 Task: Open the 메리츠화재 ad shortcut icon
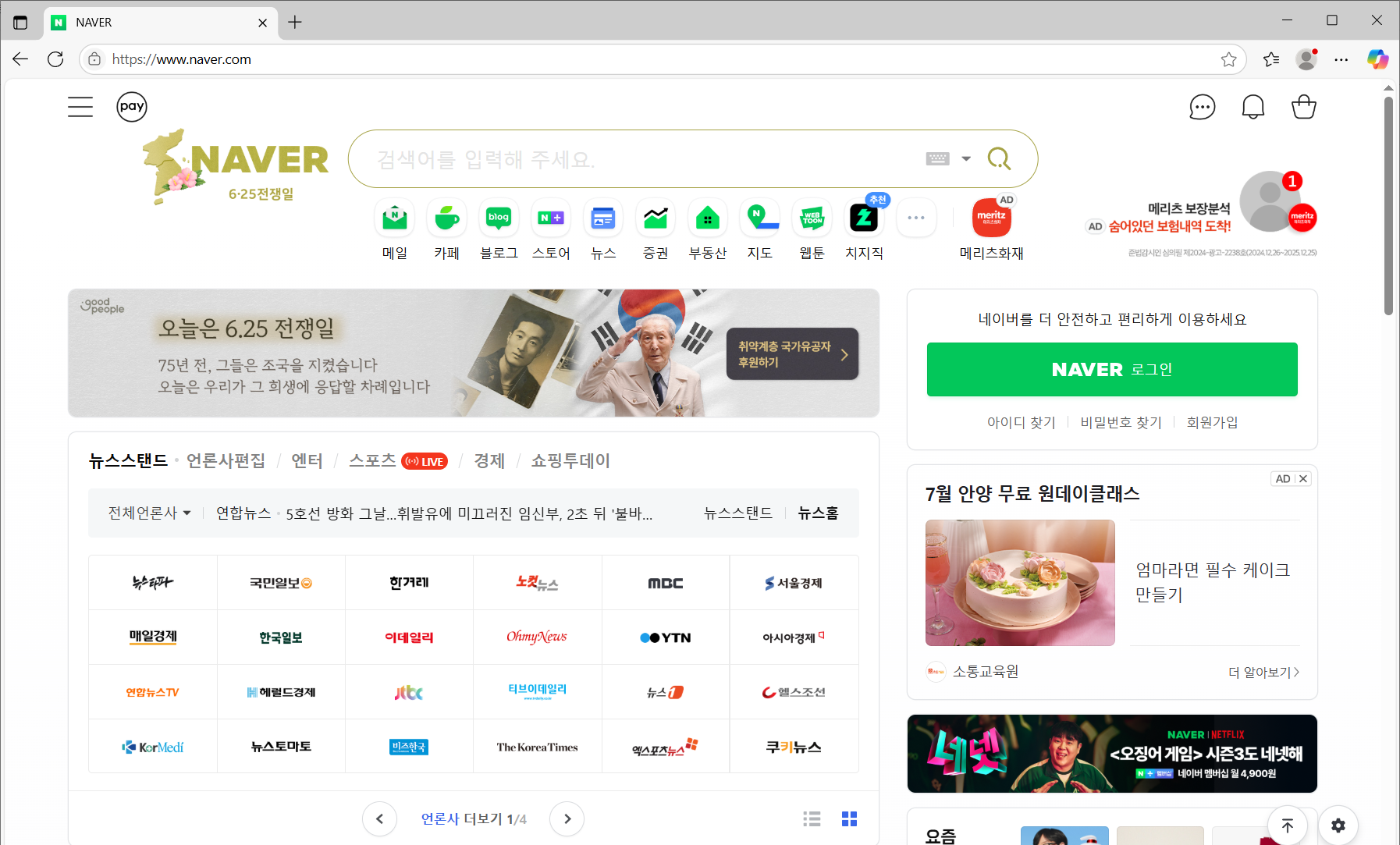(x=992, y=218)
